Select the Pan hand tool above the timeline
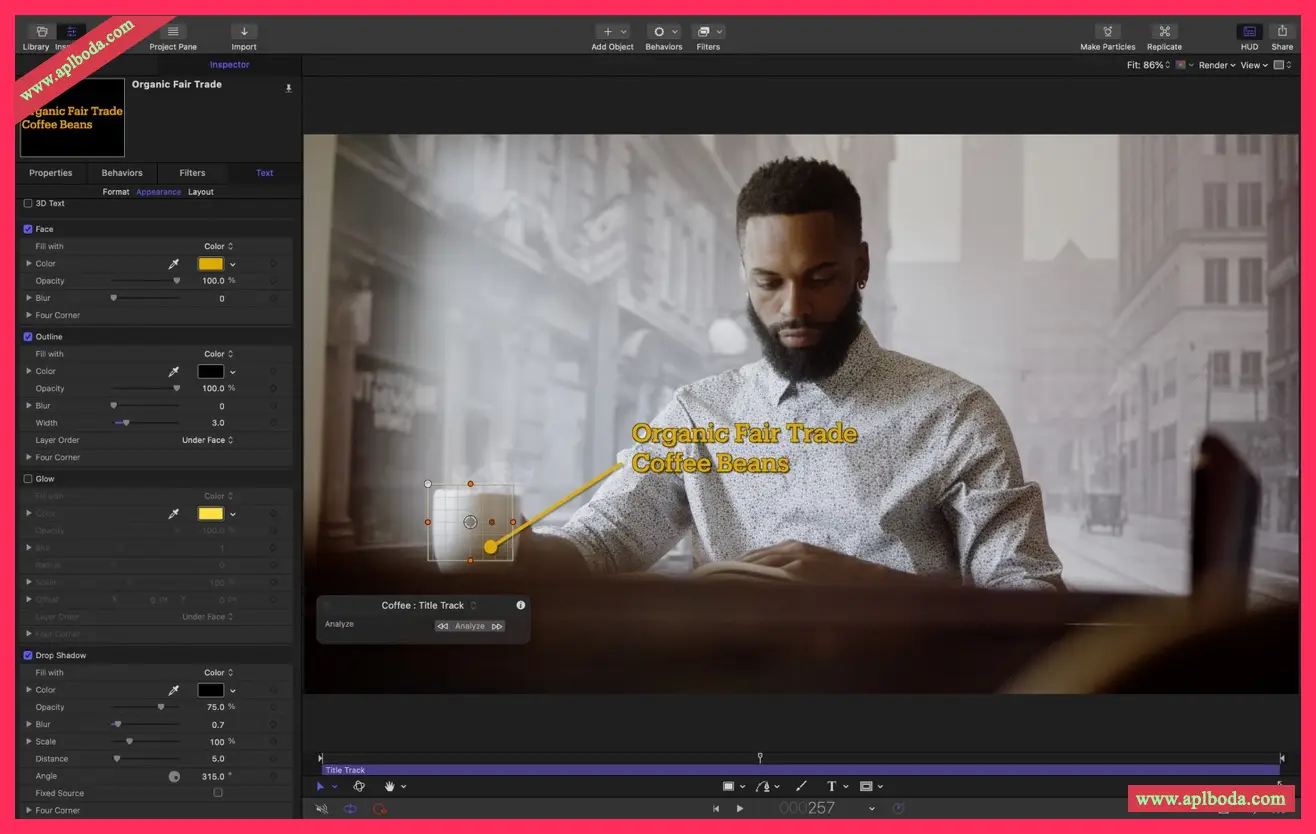This screenshot has width=1316, height=834. 389,786
